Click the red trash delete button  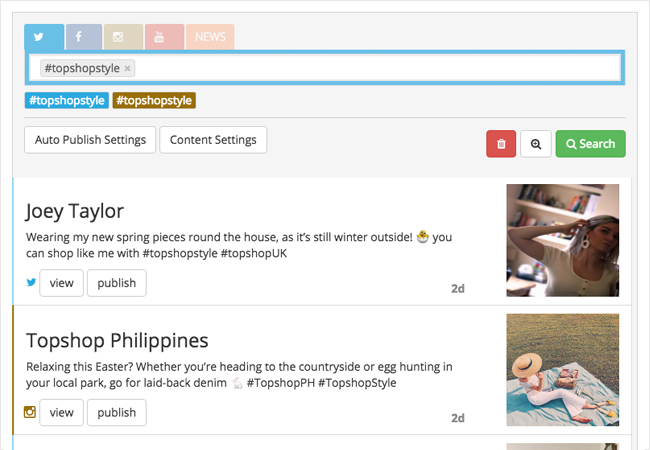point(501,144)
